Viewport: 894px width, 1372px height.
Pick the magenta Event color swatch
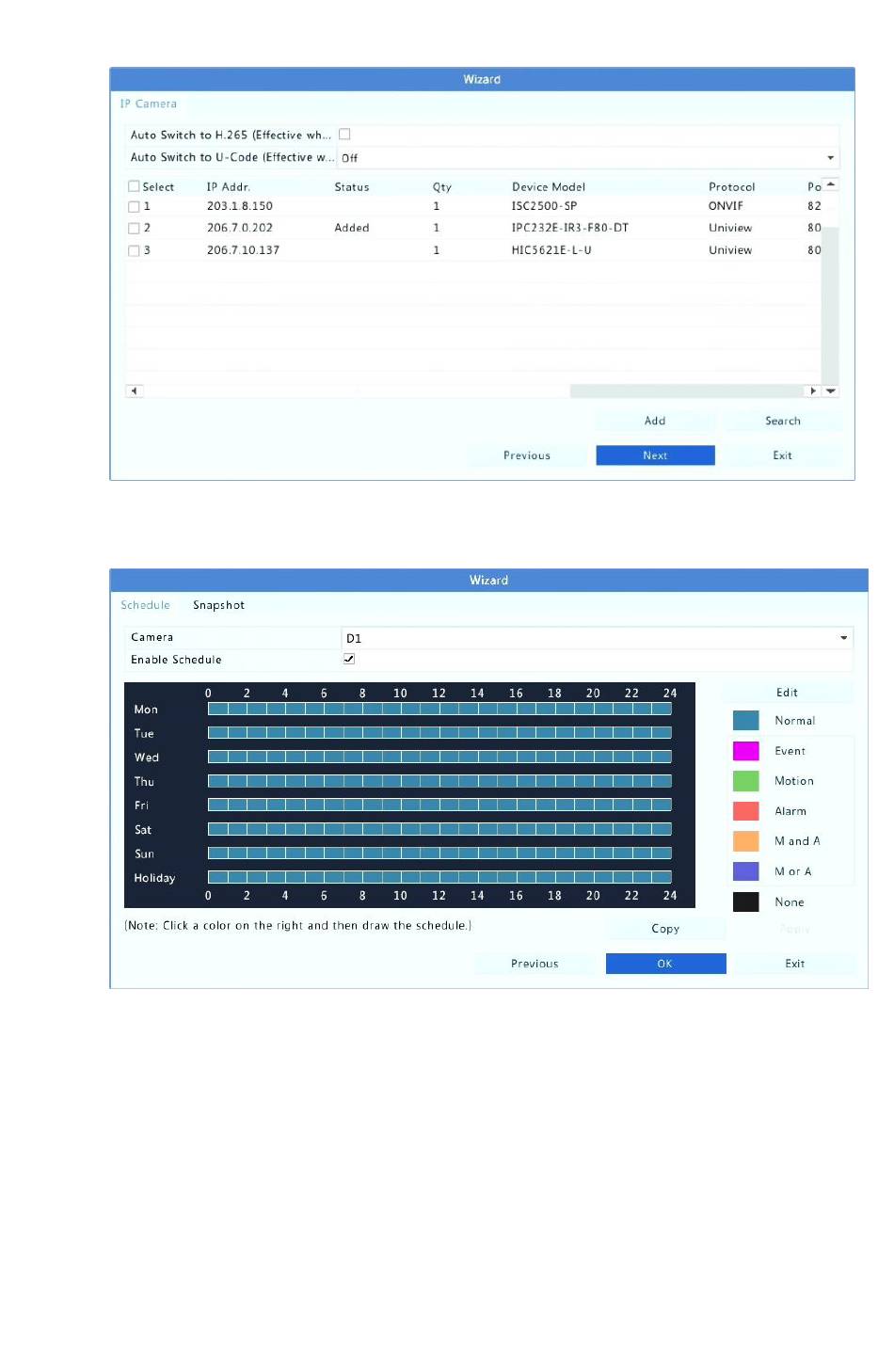click(745, 751)
